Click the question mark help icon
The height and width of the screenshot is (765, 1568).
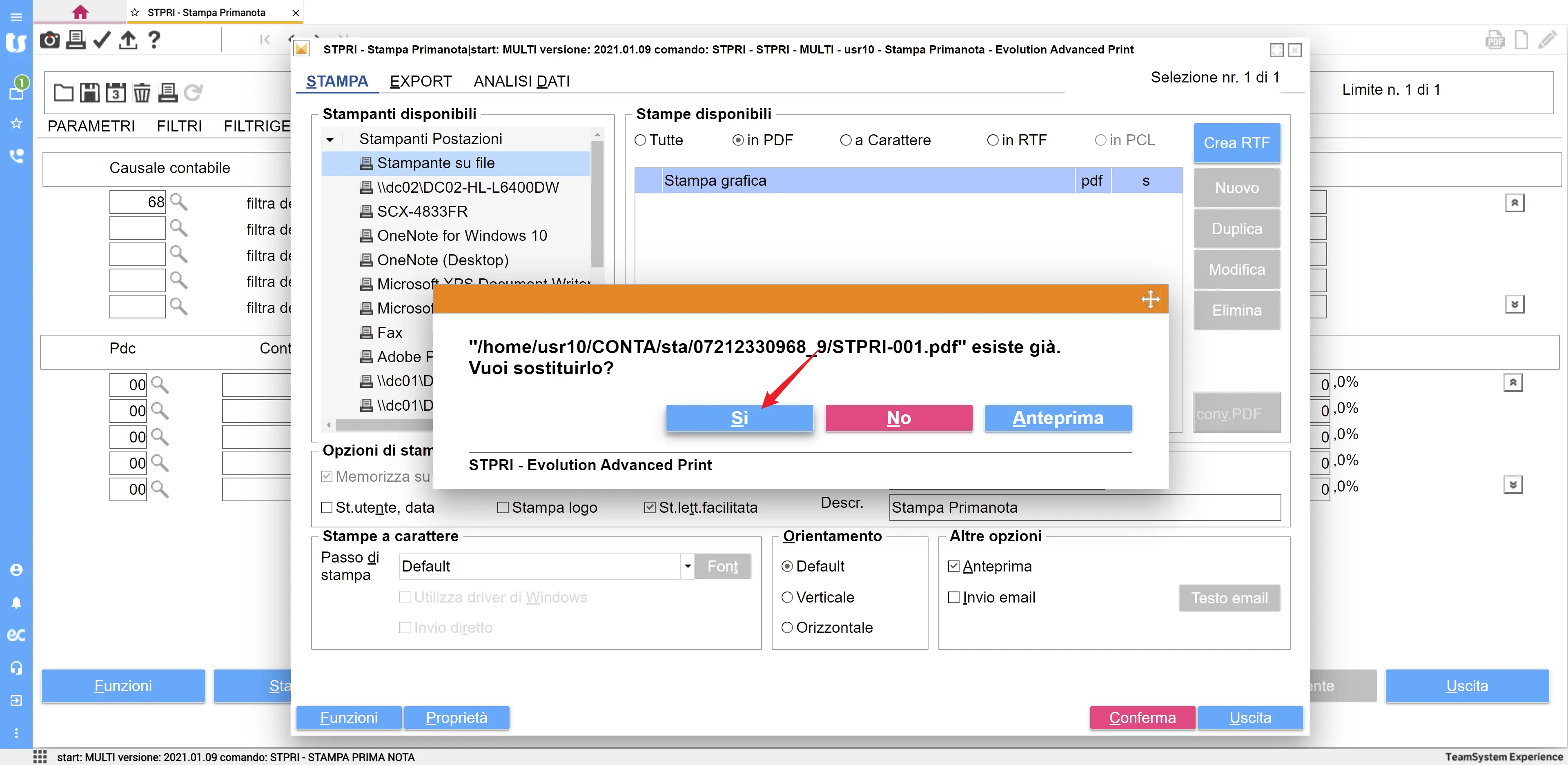154,40
